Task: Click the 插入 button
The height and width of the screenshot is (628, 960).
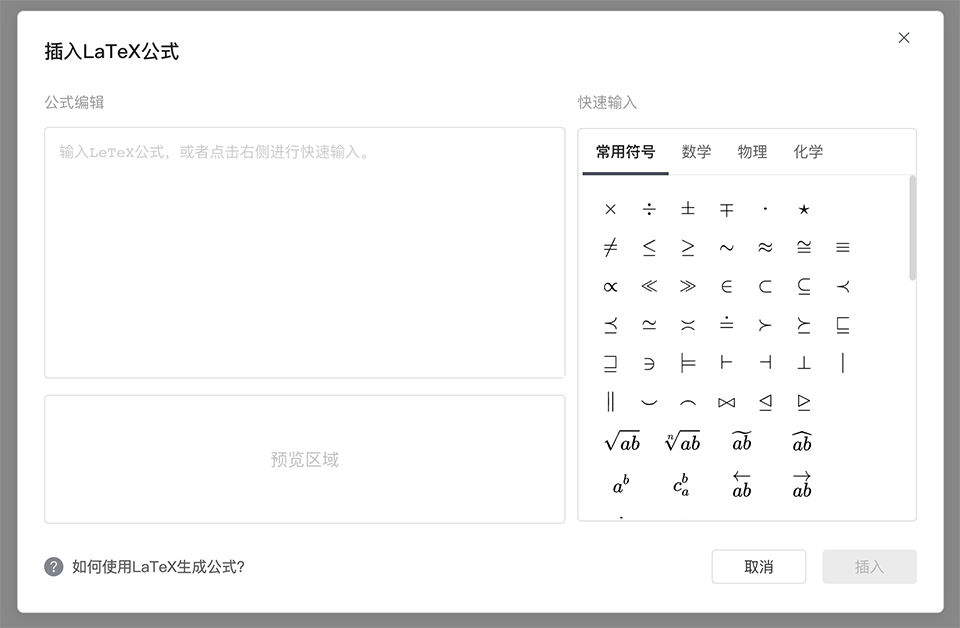Action: pyautogui.click(x=869, y=567)
